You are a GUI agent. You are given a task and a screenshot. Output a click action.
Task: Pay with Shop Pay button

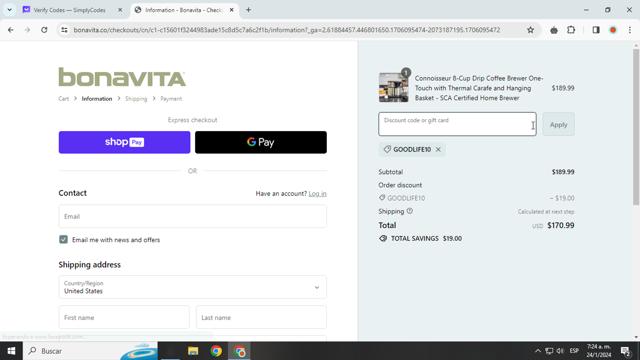tap(124, 142)
